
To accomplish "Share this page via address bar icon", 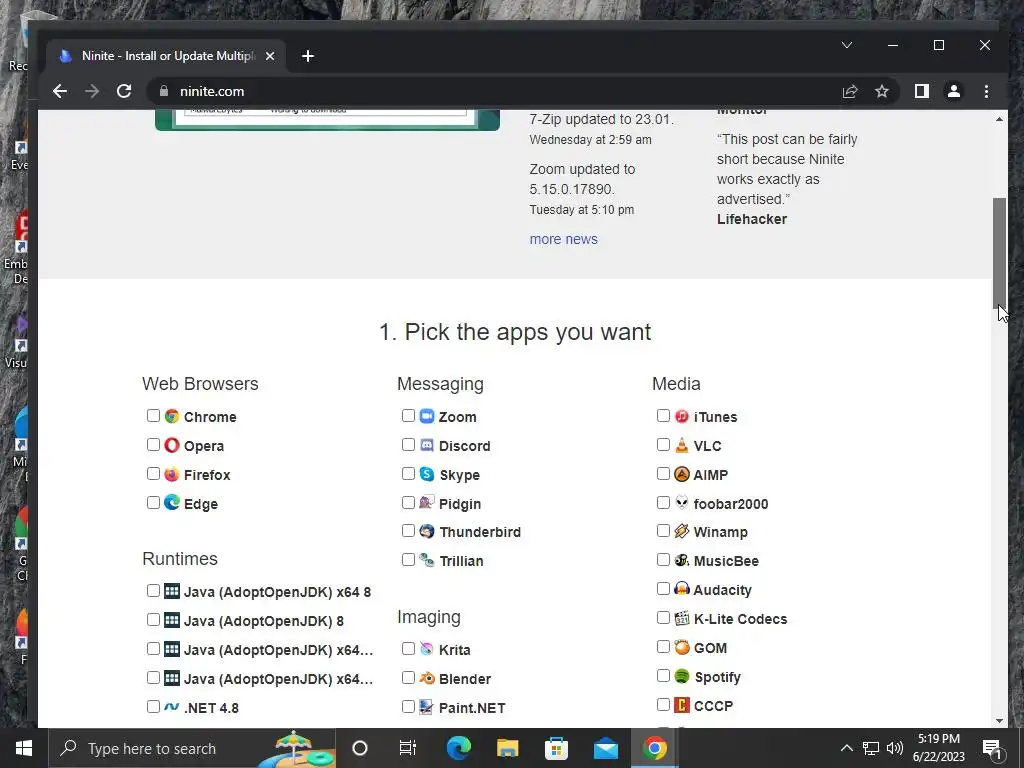I will click(850, 91).
